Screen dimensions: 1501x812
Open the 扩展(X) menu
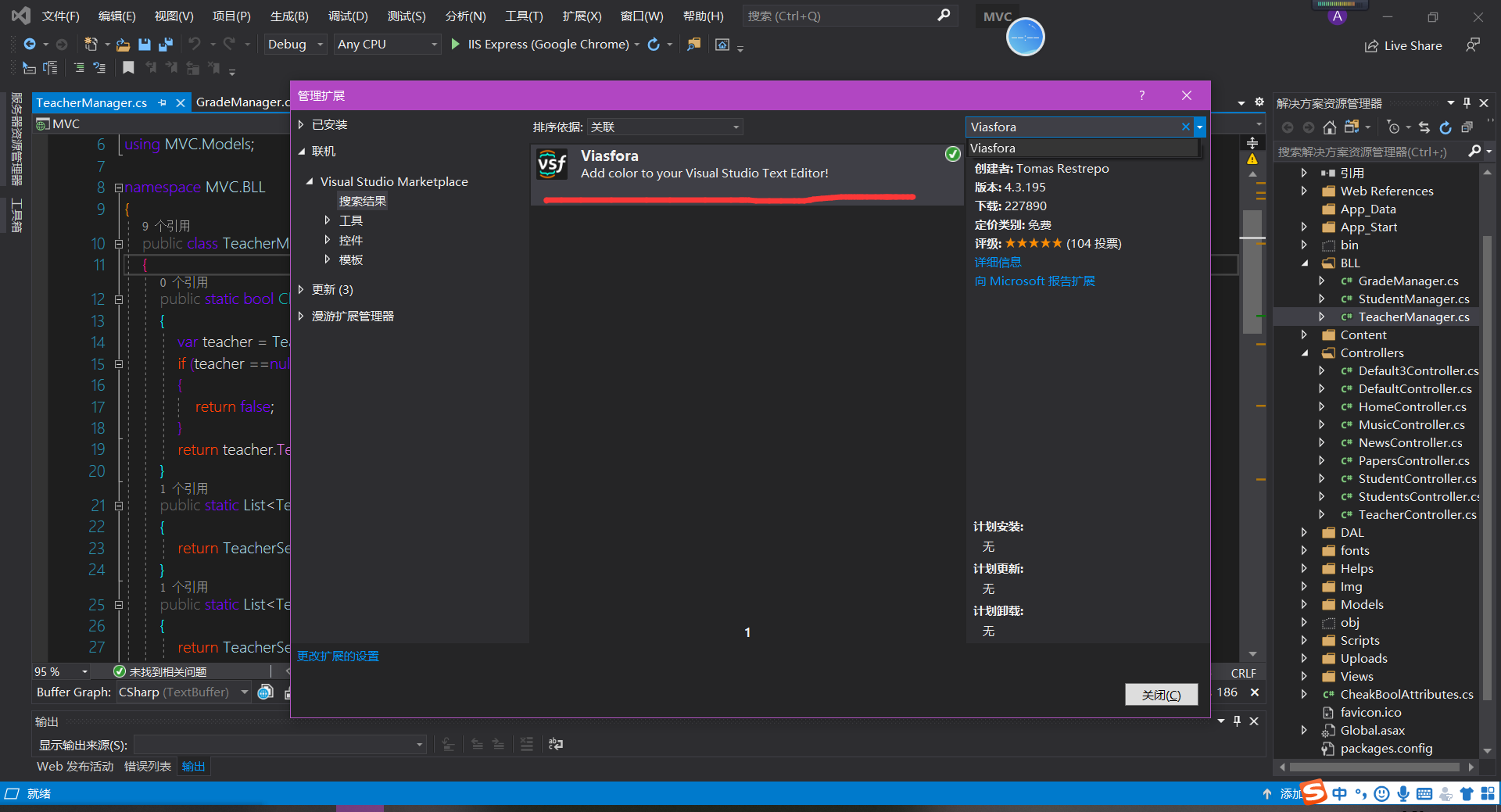point(581,16)
